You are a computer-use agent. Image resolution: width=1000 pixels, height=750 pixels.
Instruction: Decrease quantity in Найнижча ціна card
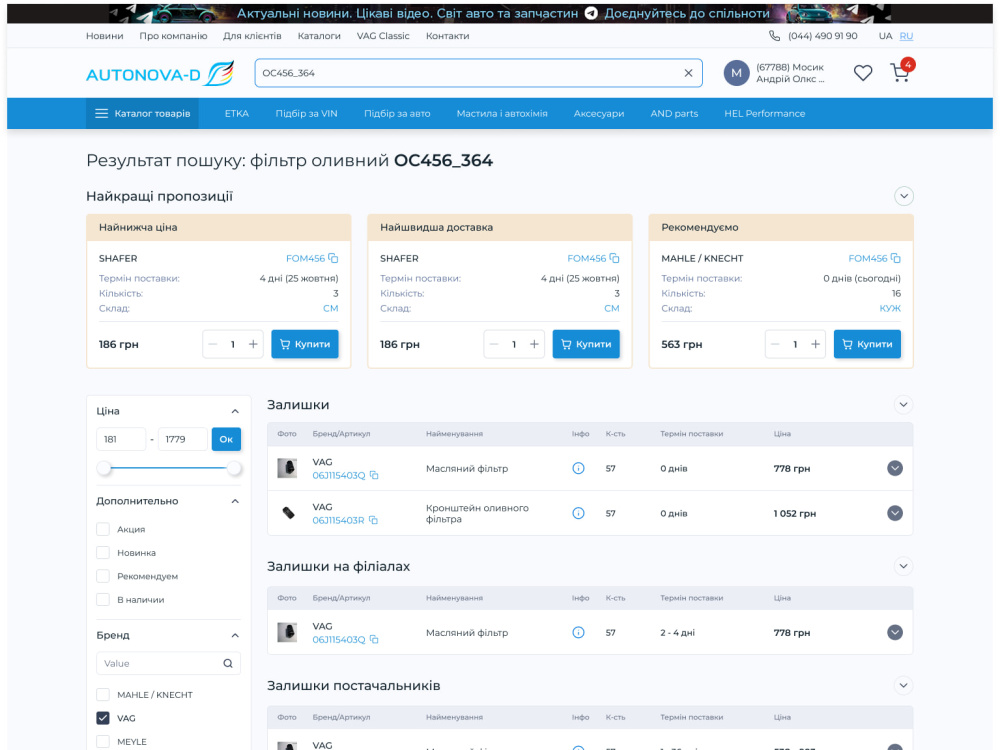(213, 344)
